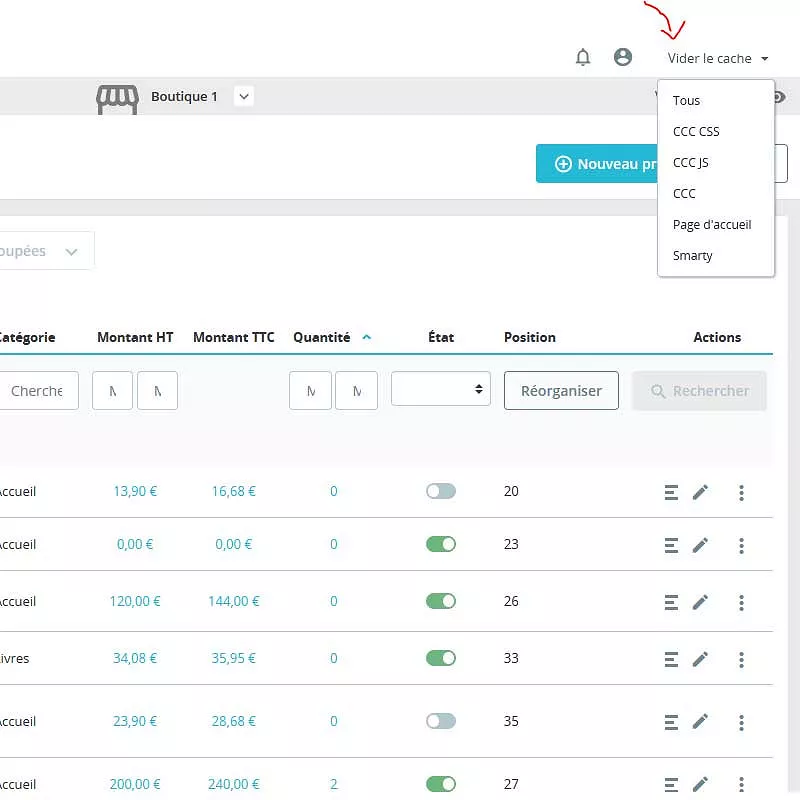Select Page d'accueil cache option
Image resolution: width=800 pixels, height=800 pixels.
point(712,225)
